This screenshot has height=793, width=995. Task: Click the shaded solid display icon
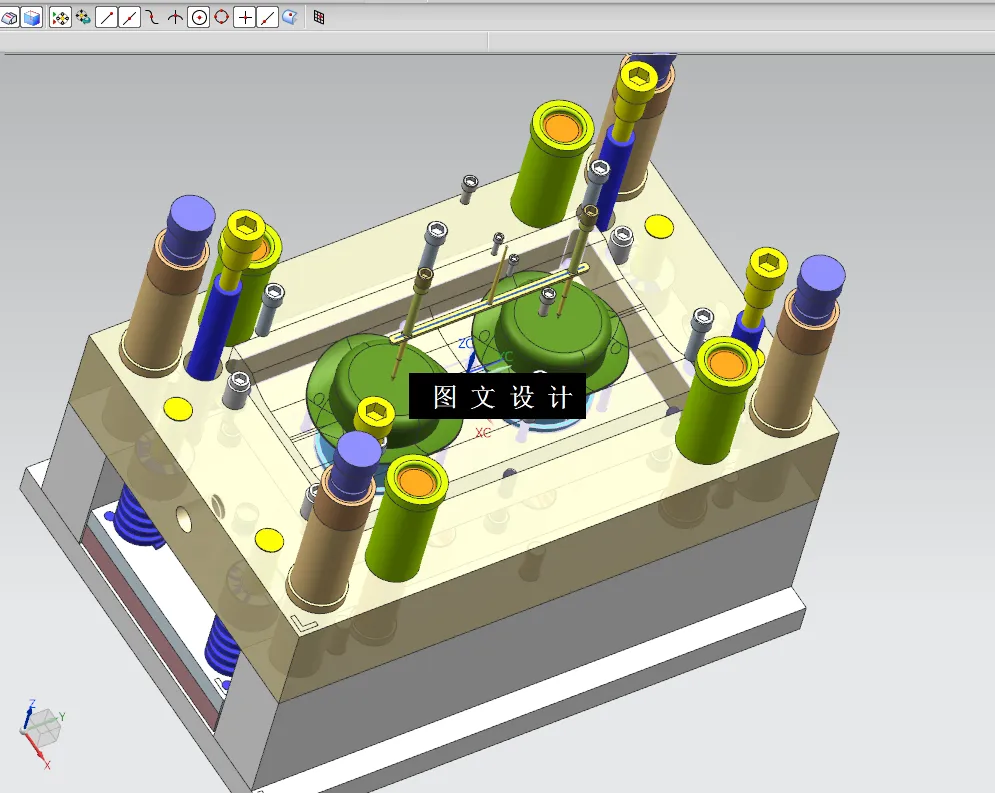point(9,16)
